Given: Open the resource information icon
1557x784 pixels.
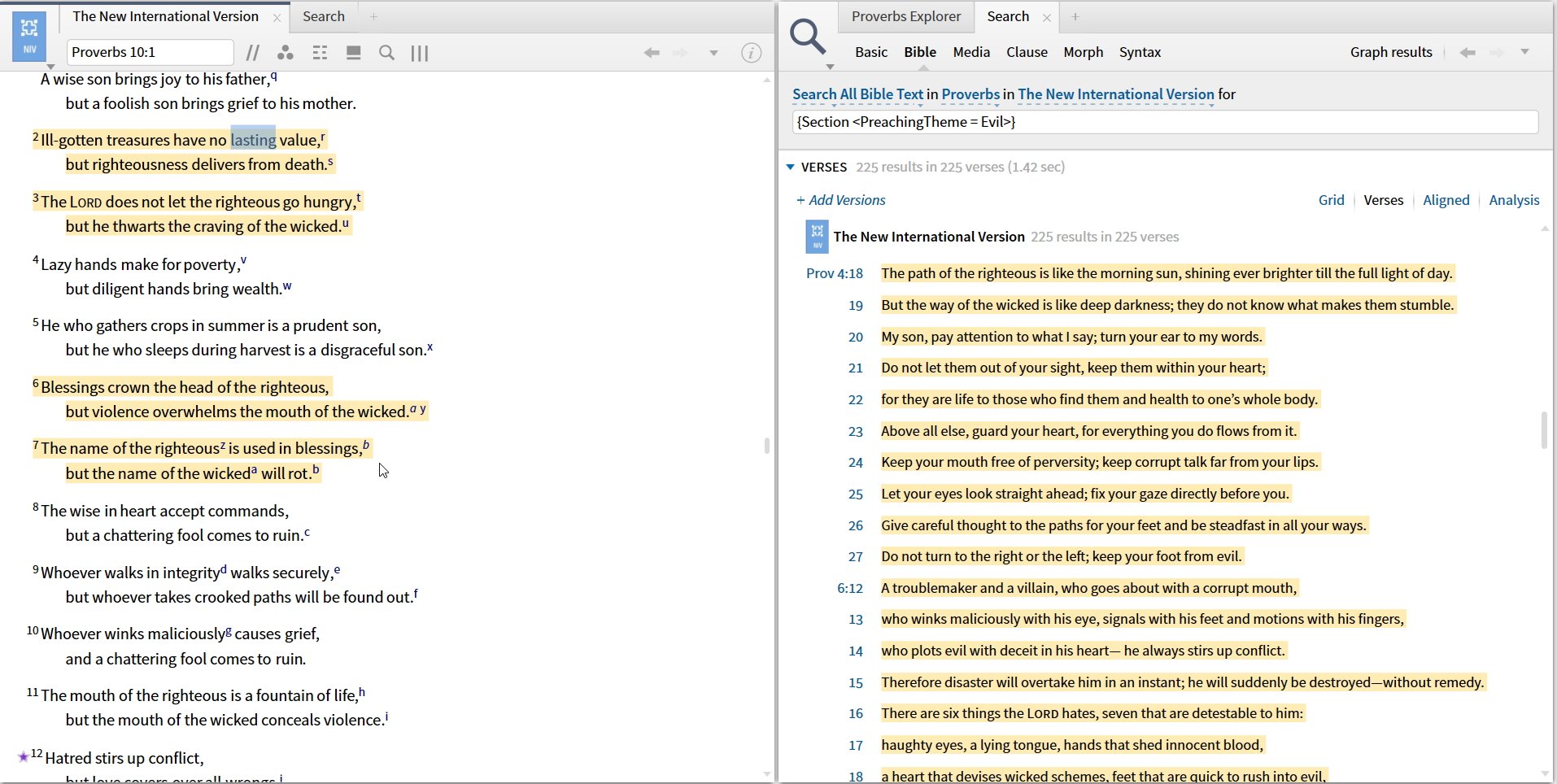Looking at the screenshot, I should click(x=751, y=53).
